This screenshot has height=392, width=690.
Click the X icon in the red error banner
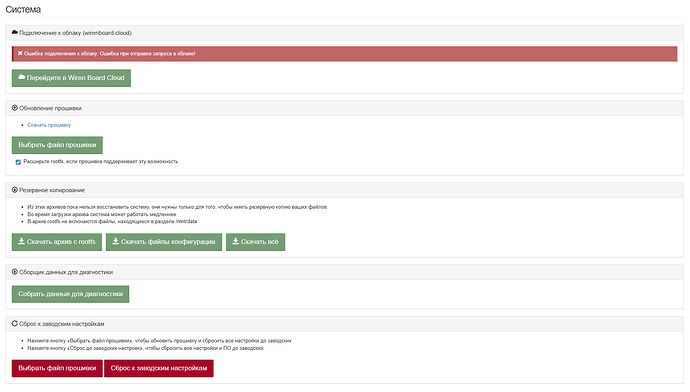(20, 53)
